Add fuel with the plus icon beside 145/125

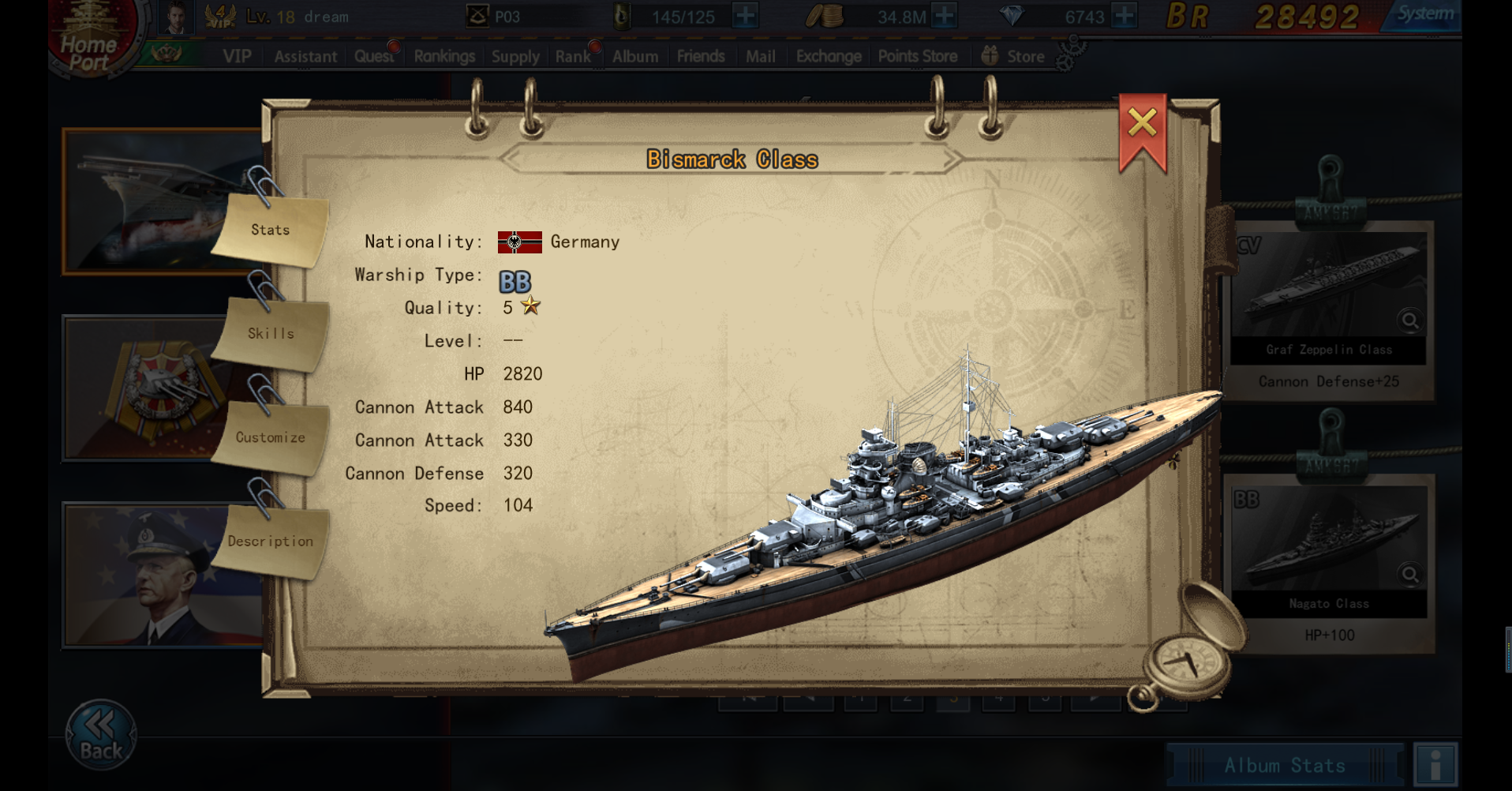click(745, 16)
